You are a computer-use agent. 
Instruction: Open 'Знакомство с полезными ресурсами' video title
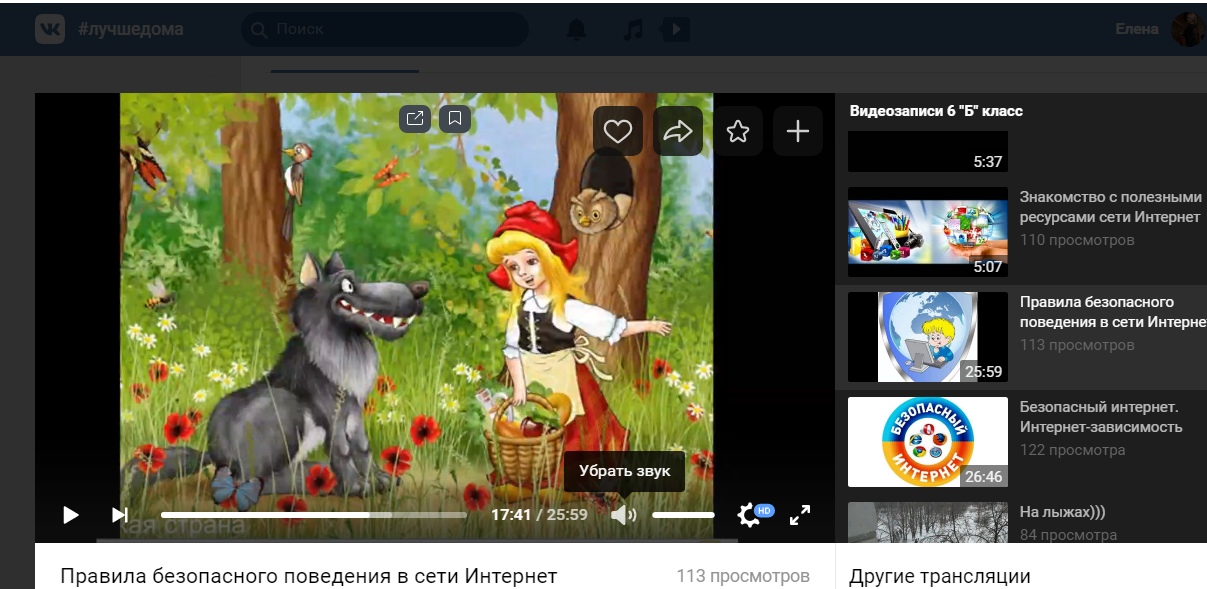tap(1110, 207)
